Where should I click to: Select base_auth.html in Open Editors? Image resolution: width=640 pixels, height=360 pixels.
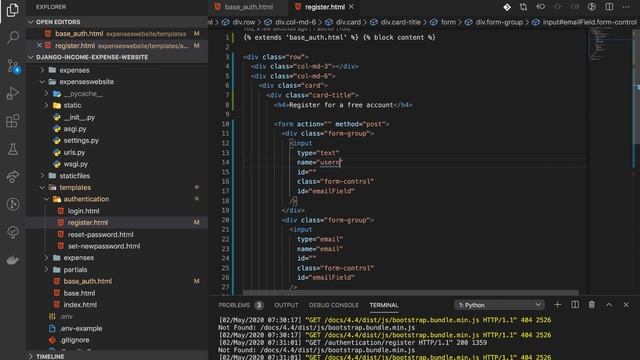[79, 33]
